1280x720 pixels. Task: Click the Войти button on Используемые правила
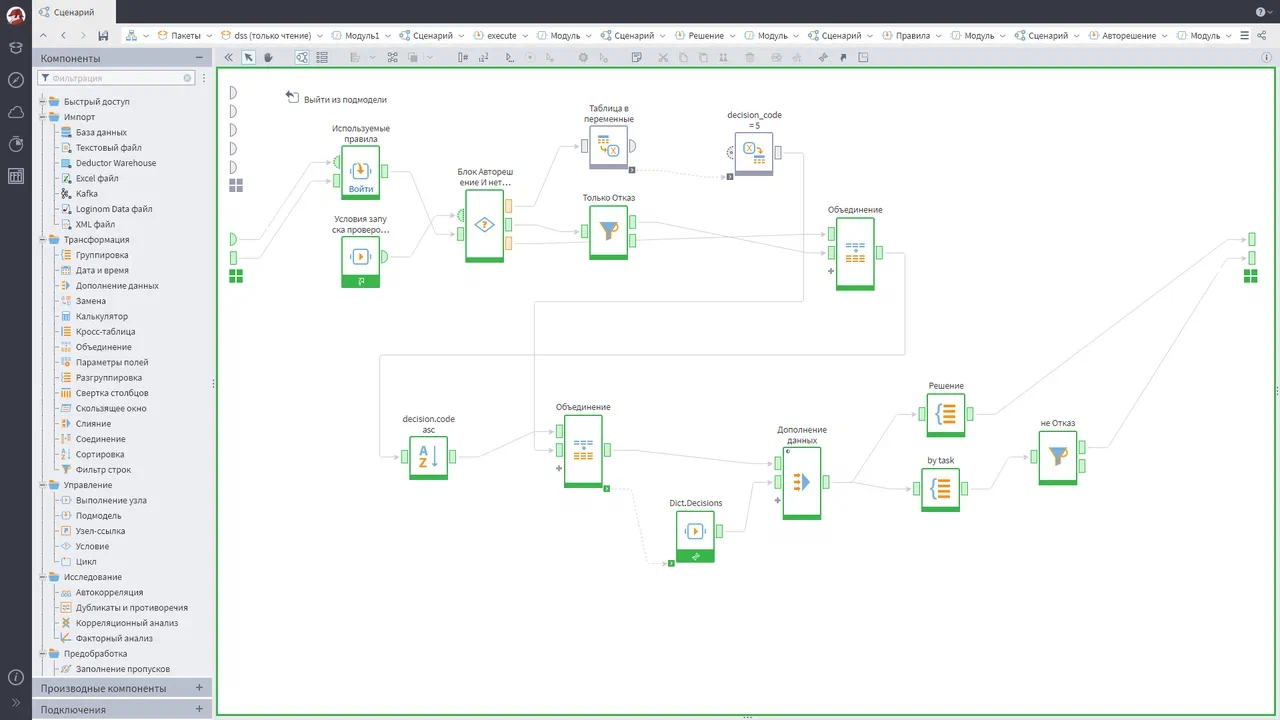[x=361, y=188]
